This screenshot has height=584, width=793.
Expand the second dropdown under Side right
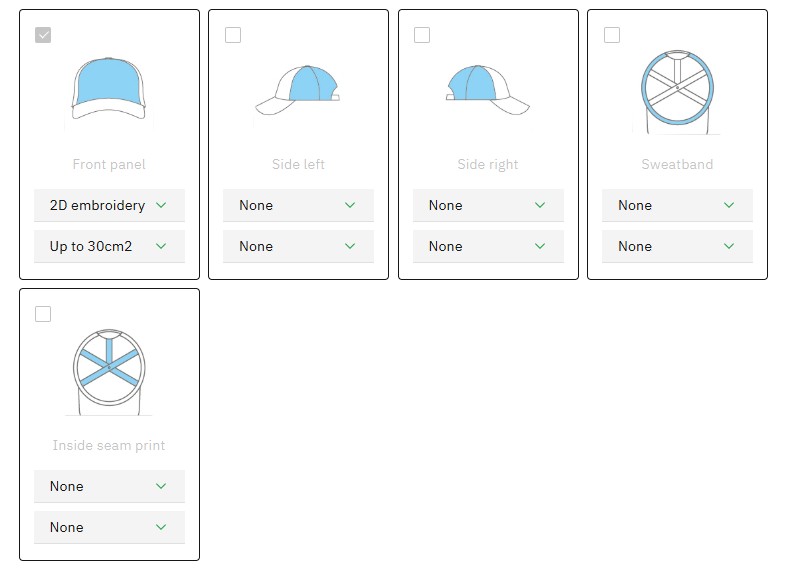coord(488,246)
